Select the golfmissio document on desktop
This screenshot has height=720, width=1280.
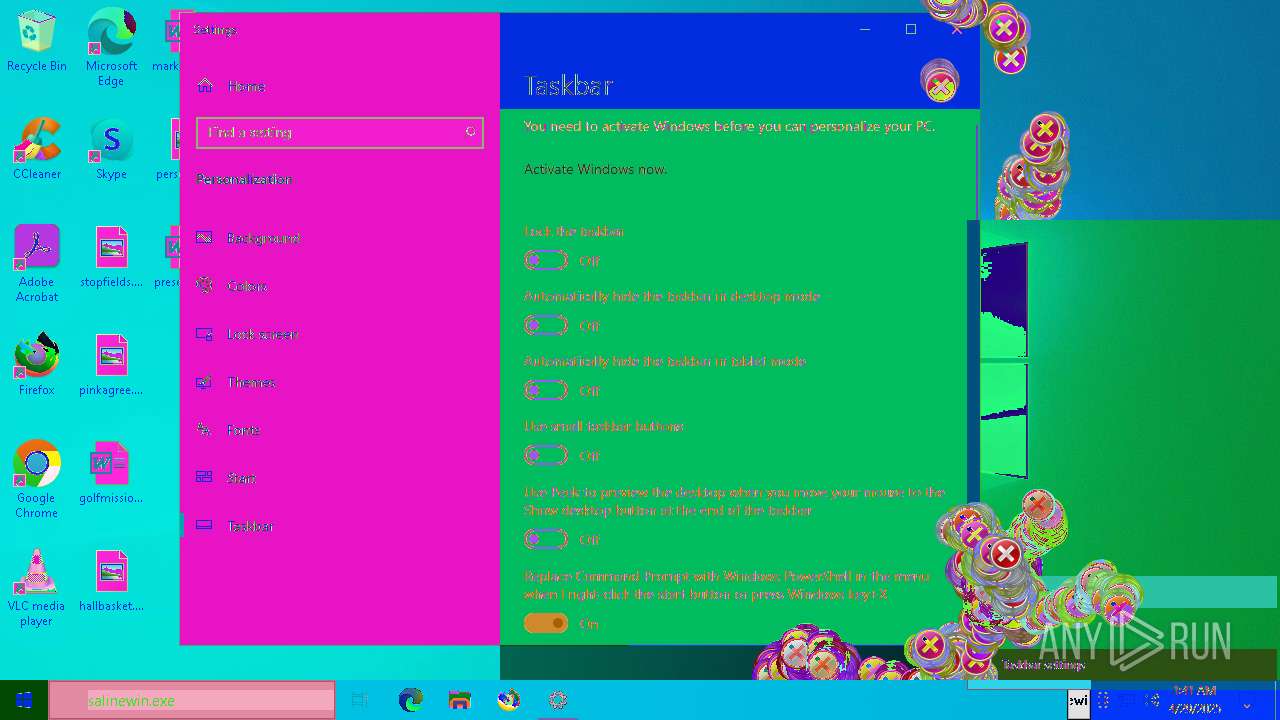click(x=111, y=473)
